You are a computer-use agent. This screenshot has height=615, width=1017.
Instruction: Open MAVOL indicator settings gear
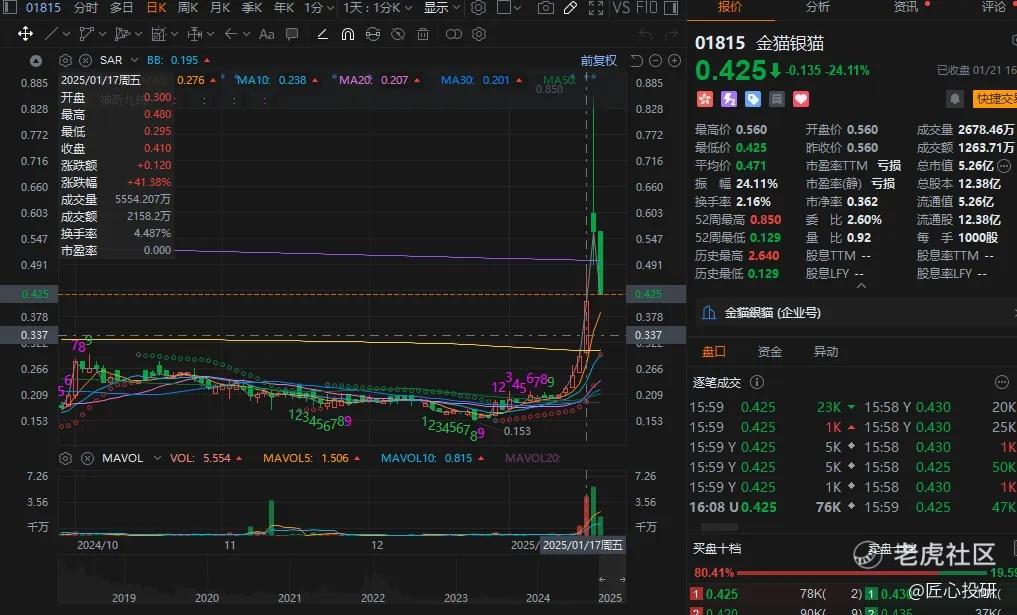[x=66, y=458]
